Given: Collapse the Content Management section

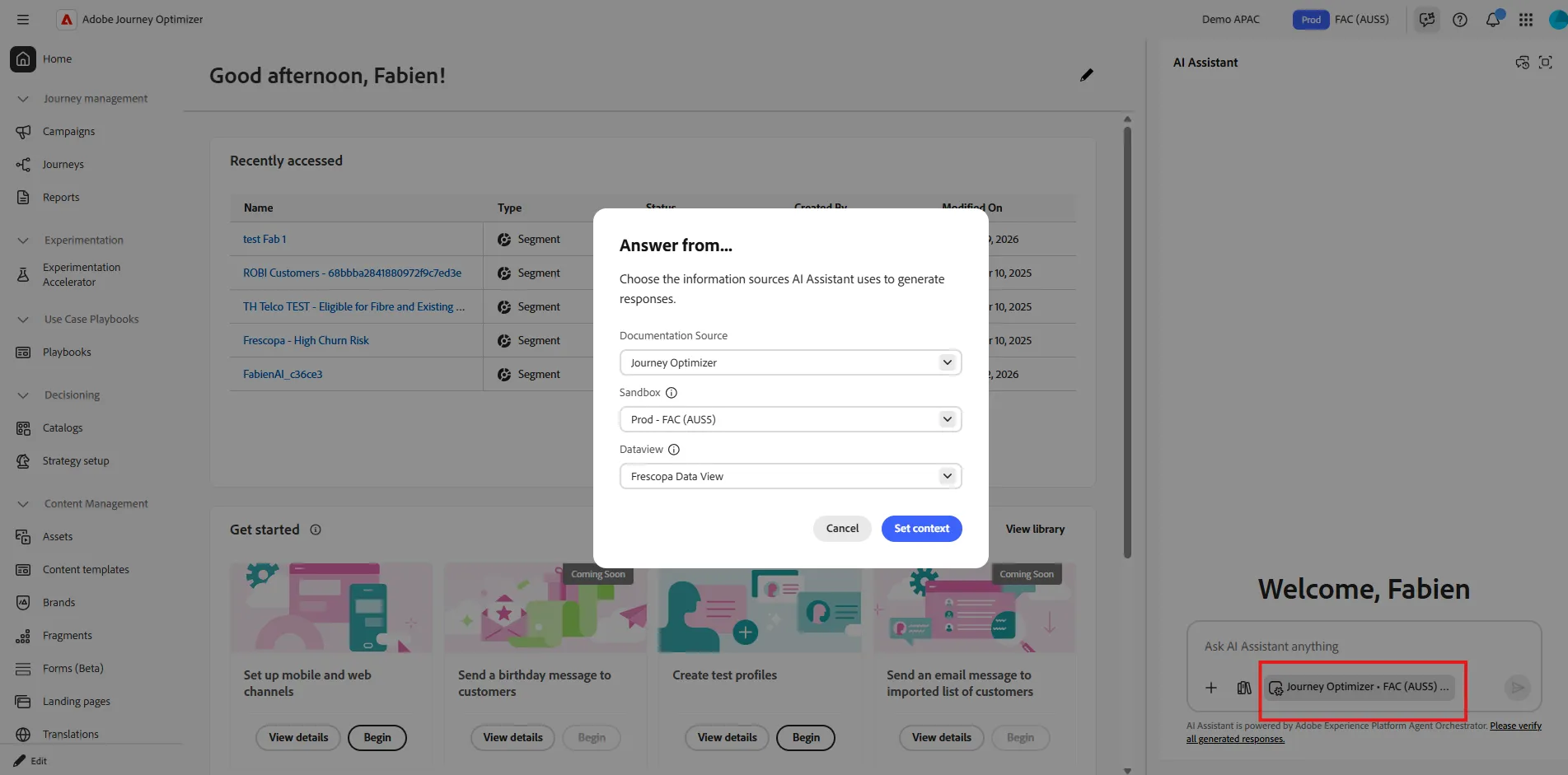Looking at the screenshot, I should 23,504.
